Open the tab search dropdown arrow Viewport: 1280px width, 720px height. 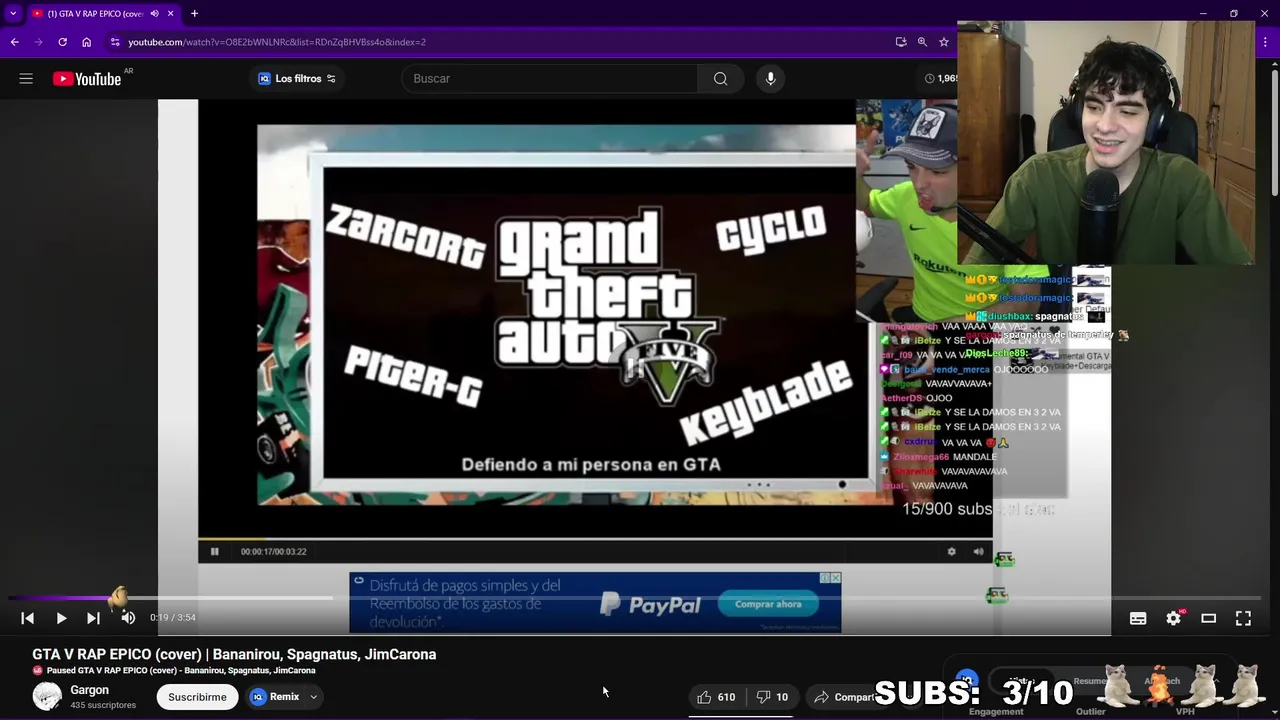coord(13,14)
